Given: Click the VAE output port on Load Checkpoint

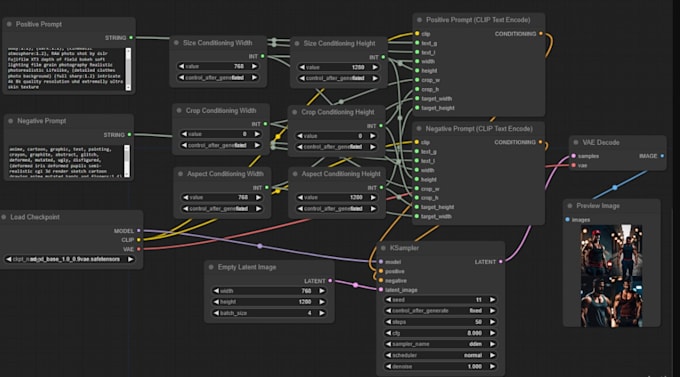Looking at the screenshot, I should [x=139, y=249].
